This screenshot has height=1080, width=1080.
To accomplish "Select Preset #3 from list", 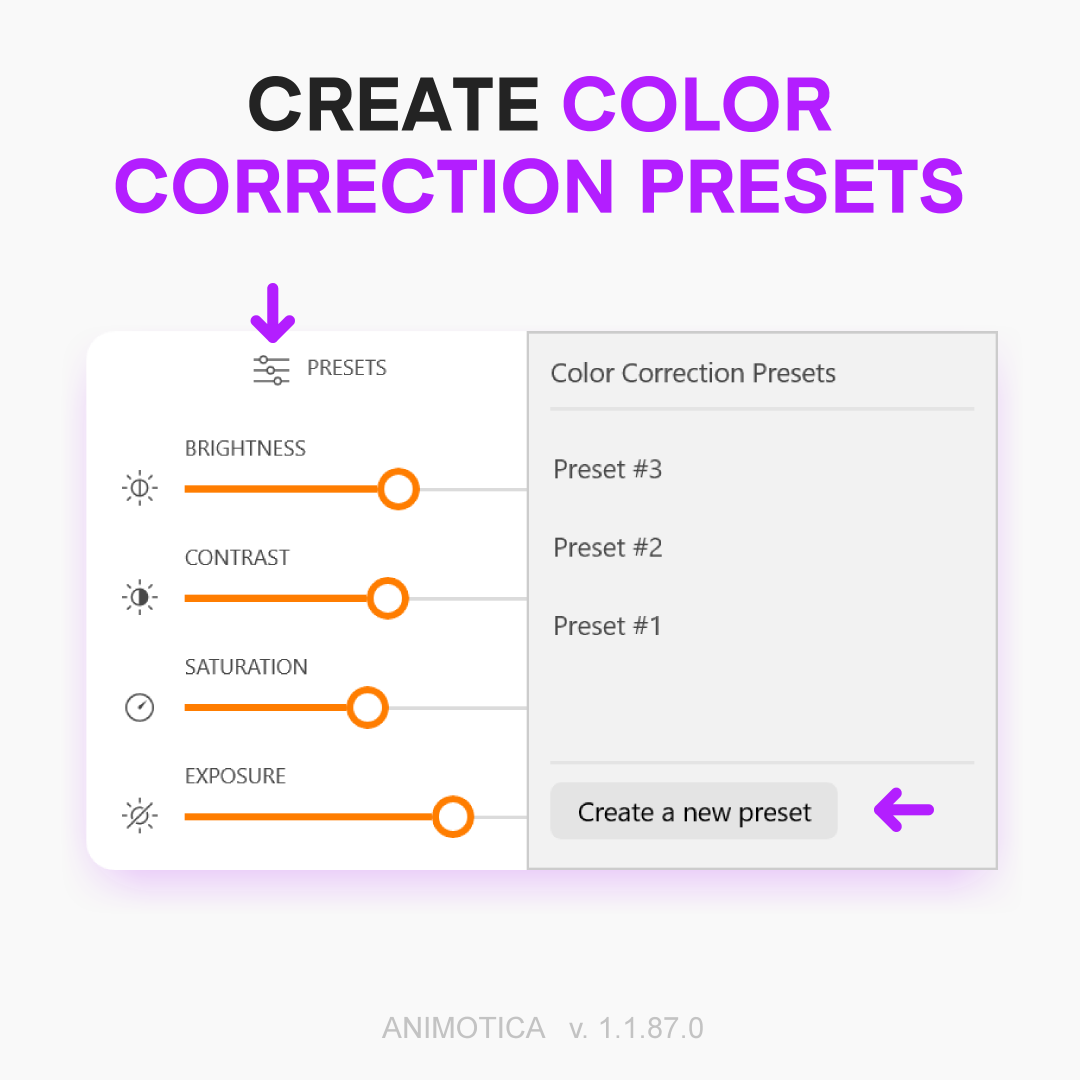I will [608, 469].
